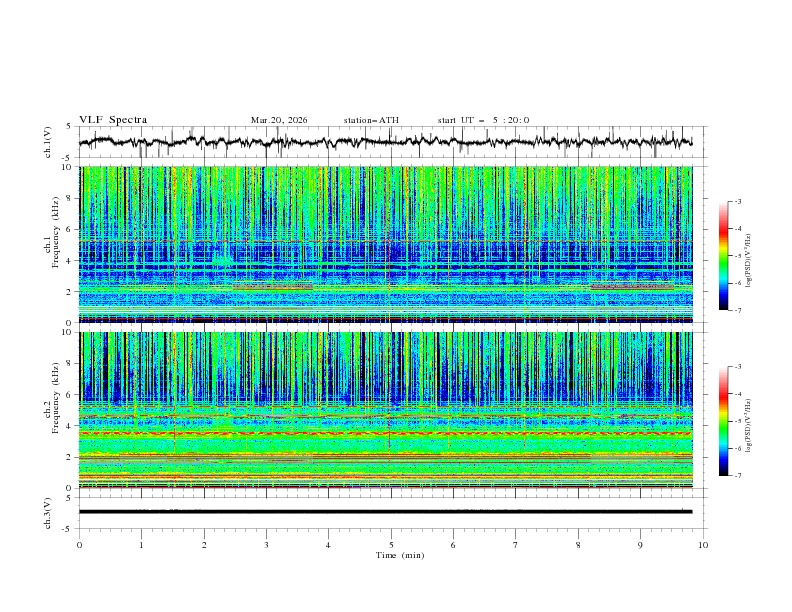Screen dimensions: 792x612
Task: Click the ch.1 log(PSD)(V²/Hz) color bar label
Action: (x=749, y=261)
